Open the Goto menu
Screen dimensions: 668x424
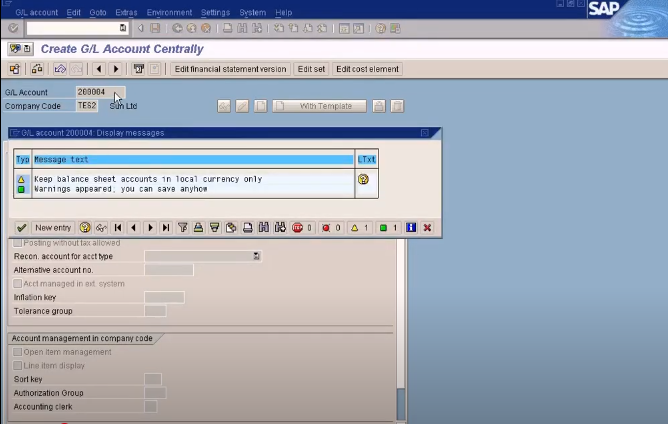pos(98,12)
